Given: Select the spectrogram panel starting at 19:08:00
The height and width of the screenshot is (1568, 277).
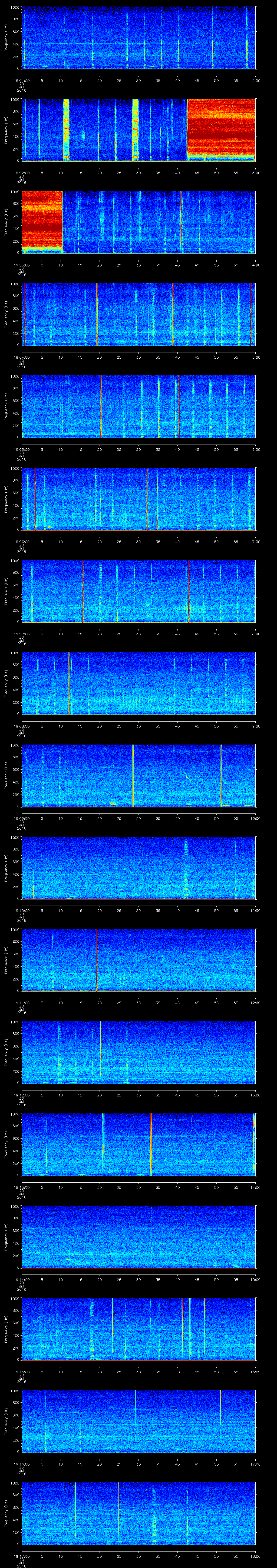Looking at the screenshot, I should [138, 683].
